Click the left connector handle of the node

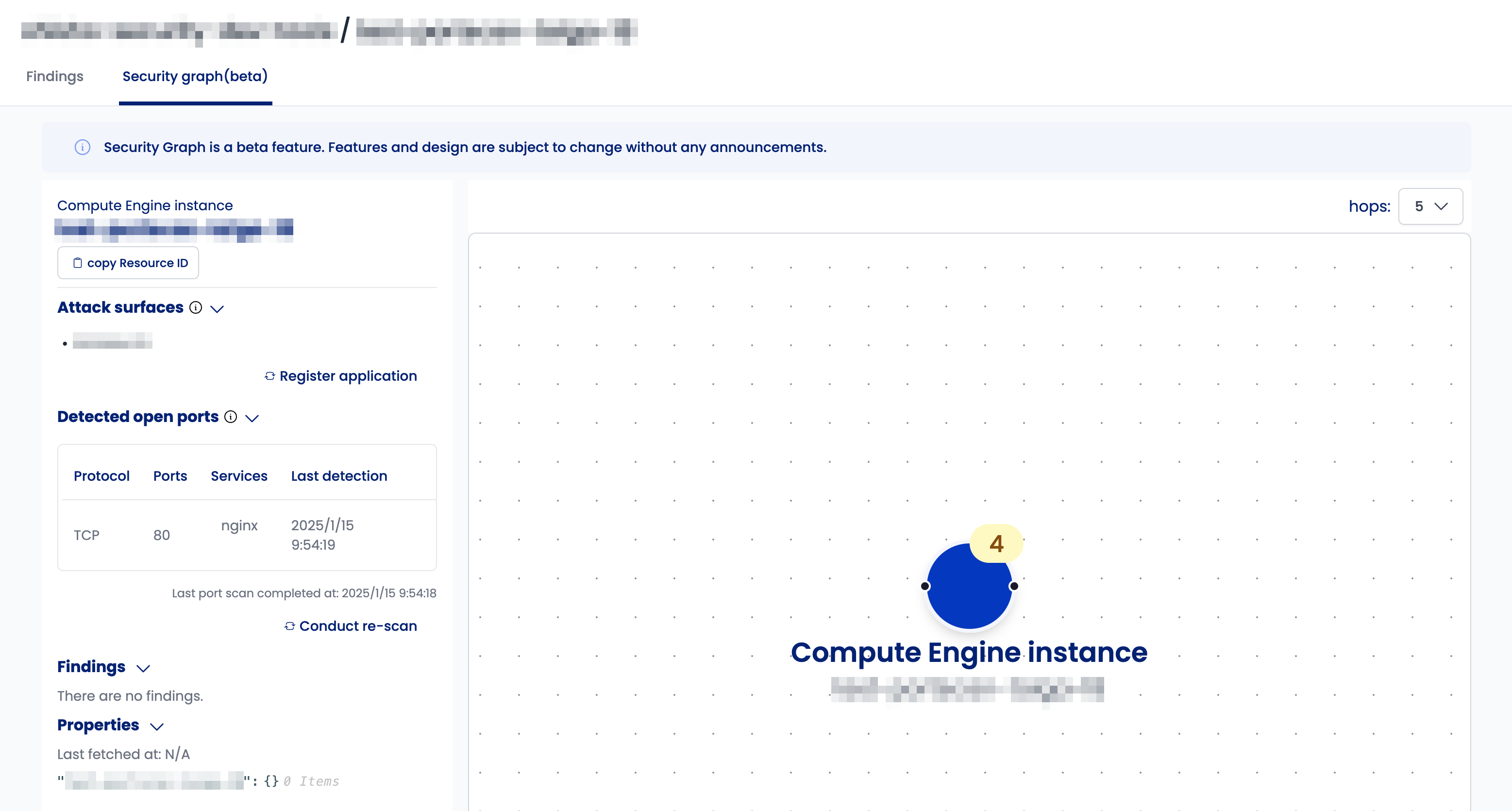(925, 586)
